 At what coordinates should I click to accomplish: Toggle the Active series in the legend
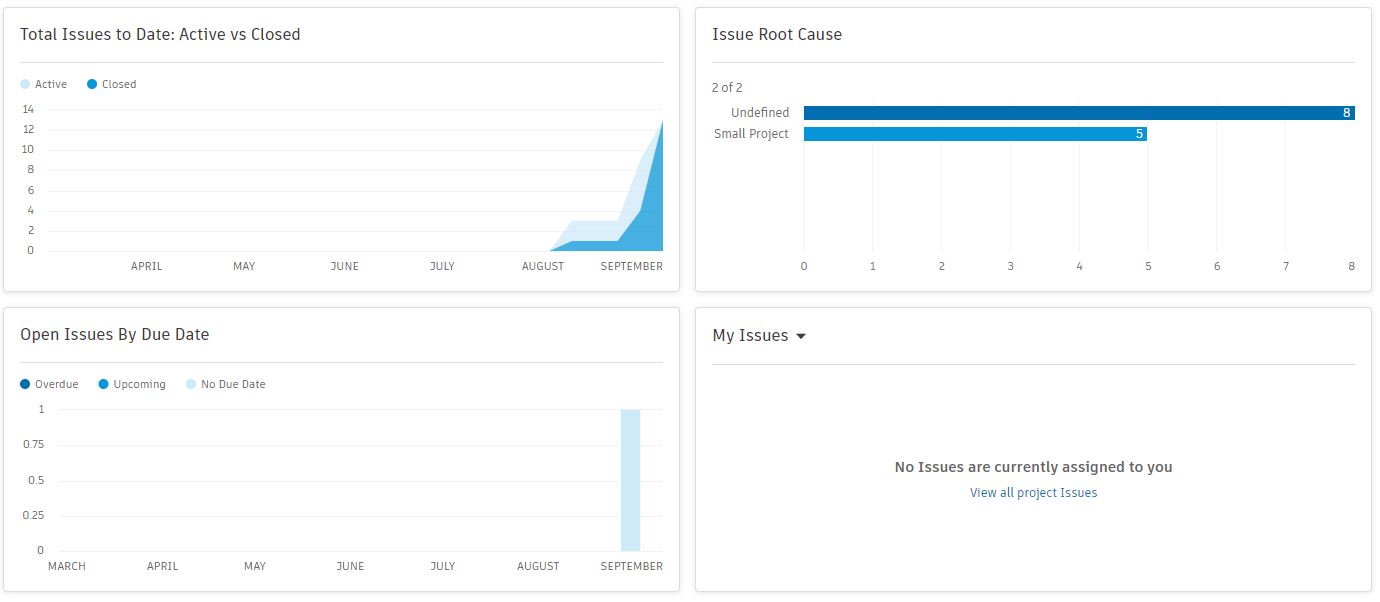[x=45, y=84]
